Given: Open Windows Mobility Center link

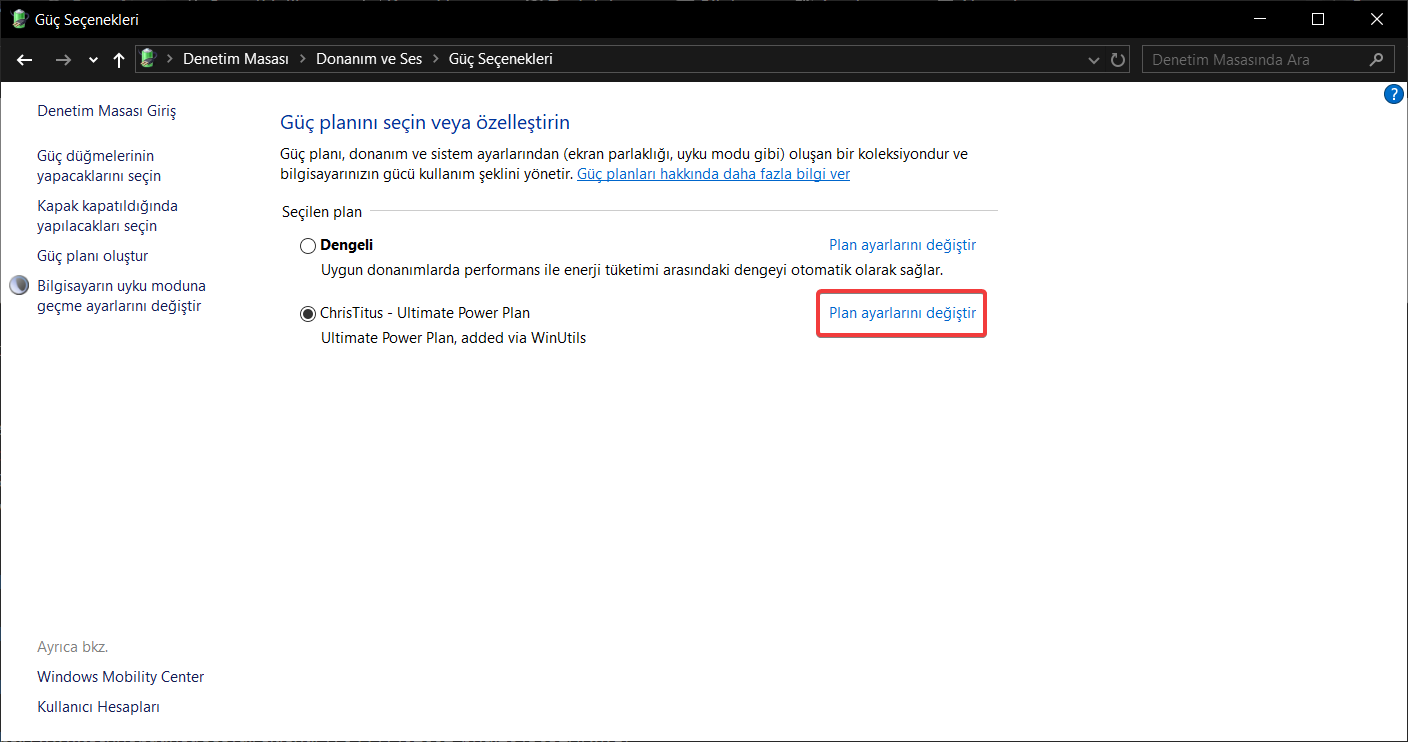Looking at the screenshot, I should tap(120, 677).
